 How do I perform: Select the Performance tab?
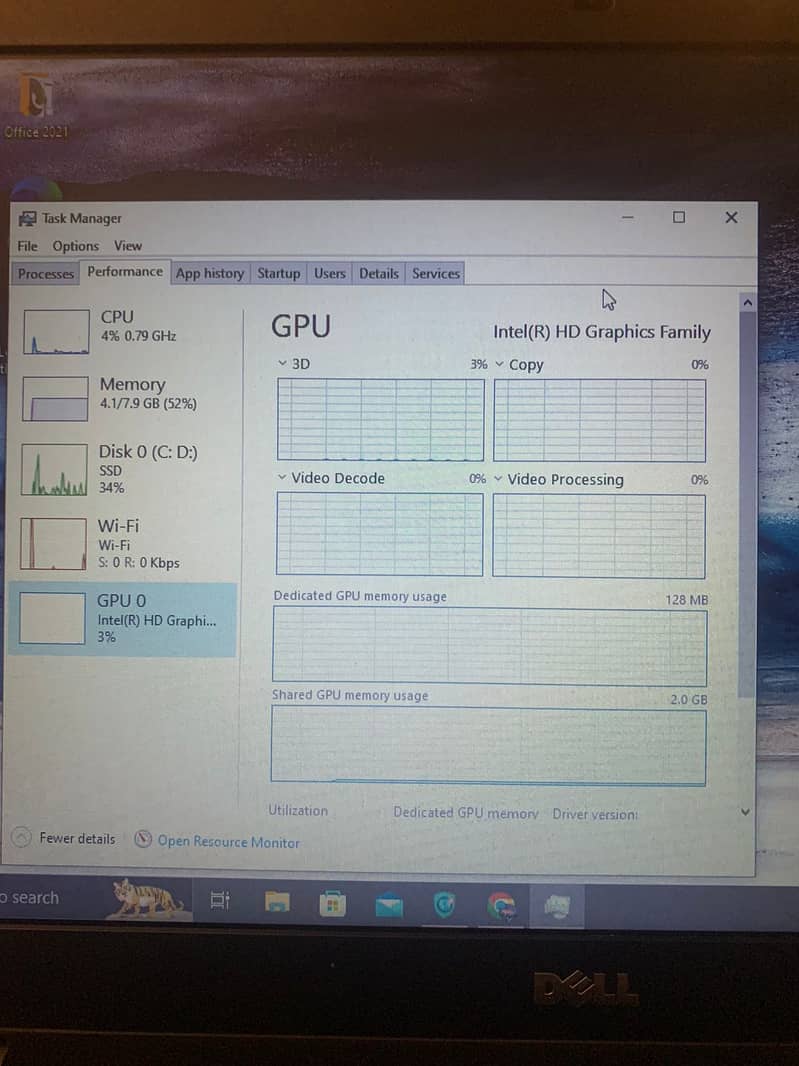click(125, 272)
